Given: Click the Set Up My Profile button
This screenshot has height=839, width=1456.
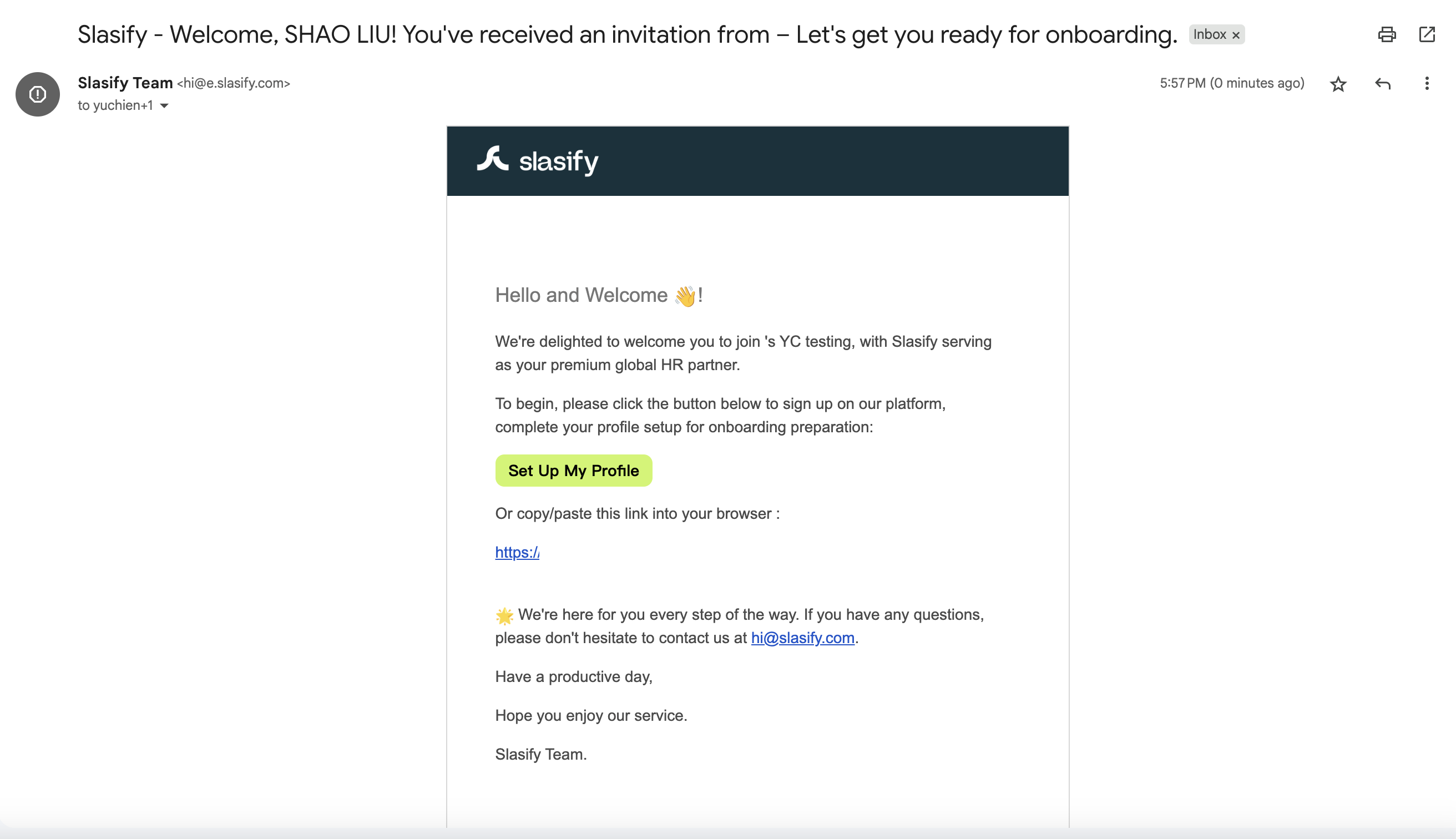Looking at the screenshot, I should point(573,471).
